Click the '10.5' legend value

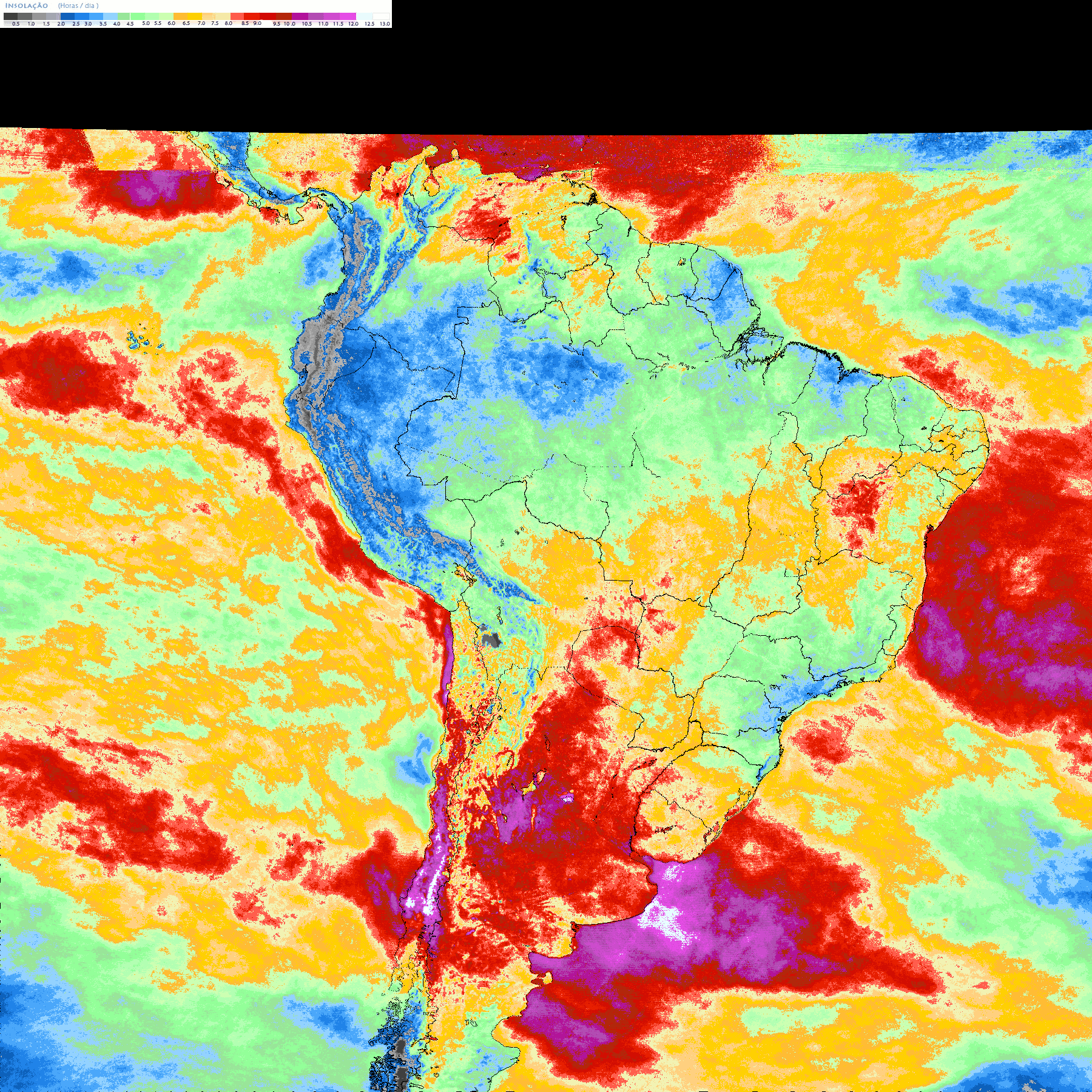coord(307,24)
